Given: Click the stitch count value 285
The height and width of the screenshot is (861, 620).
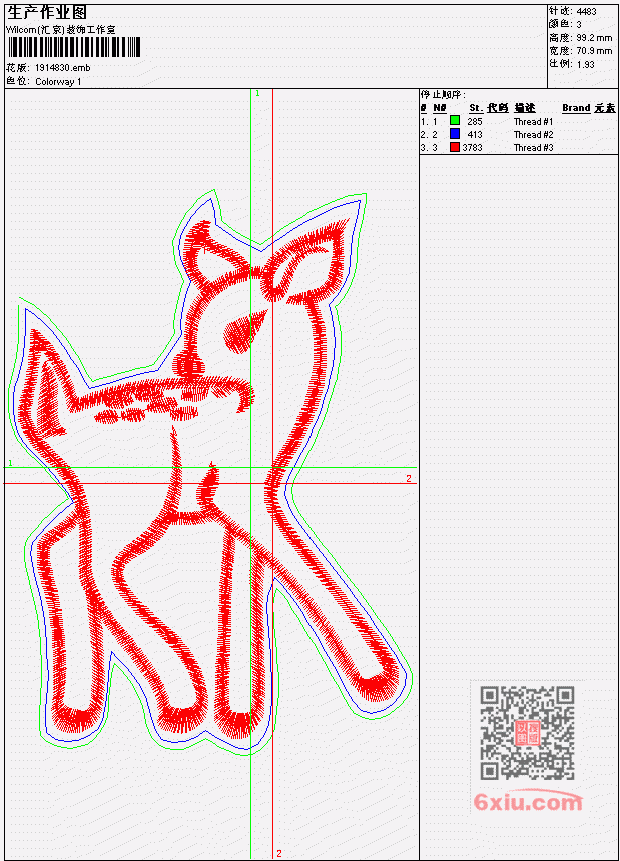Looking at the screenshot, I should coord(474,121).
